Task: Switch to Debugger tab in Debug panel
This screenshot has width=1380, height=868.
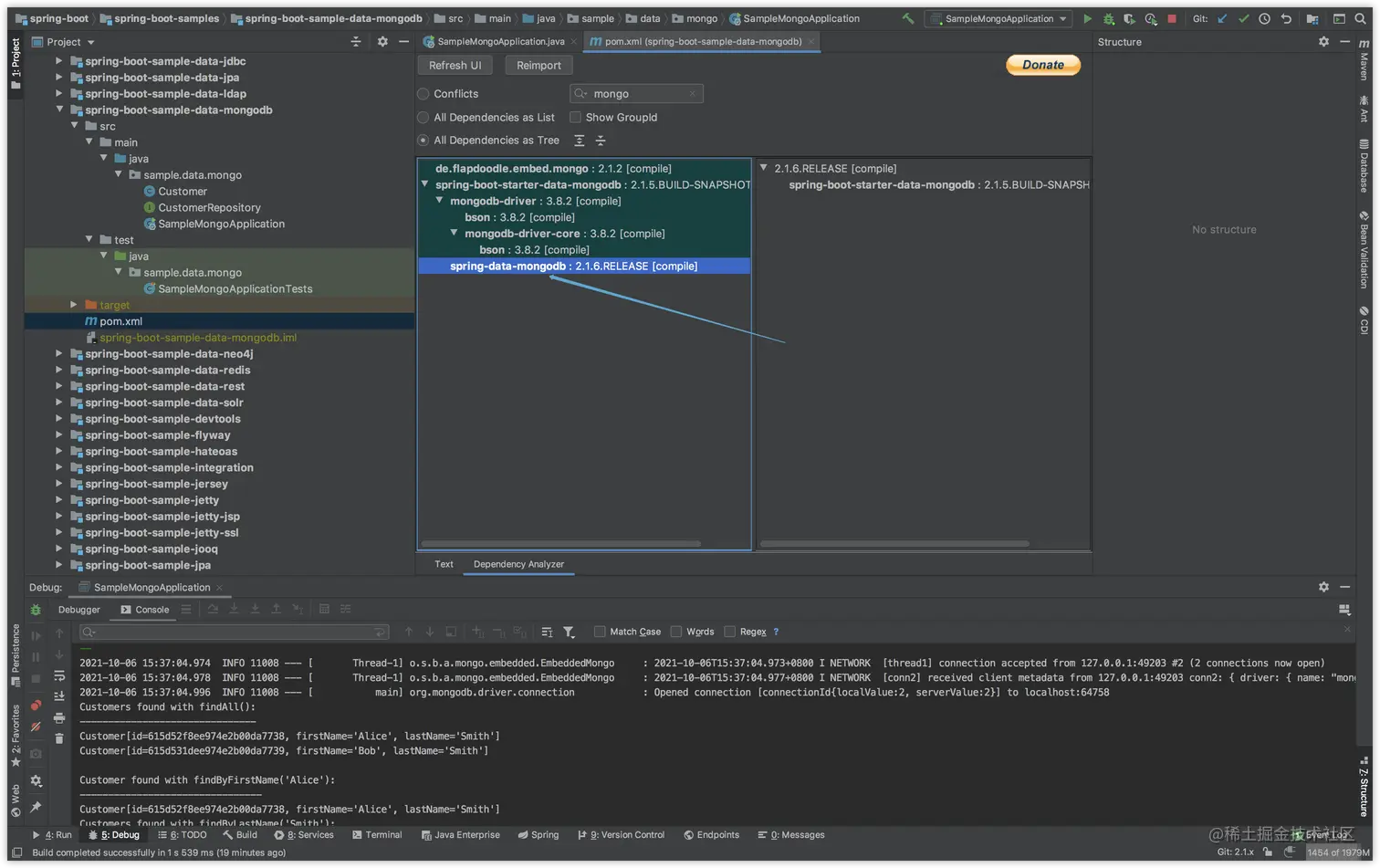Action: point(79,610)
